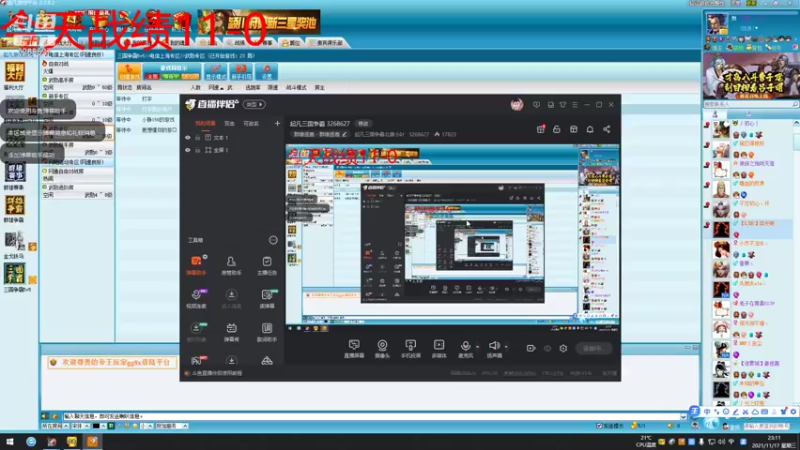The width and height of the screenshot is (800, 450).
Task: Edit the category tag below room title
Action: [x=319, y=135]
